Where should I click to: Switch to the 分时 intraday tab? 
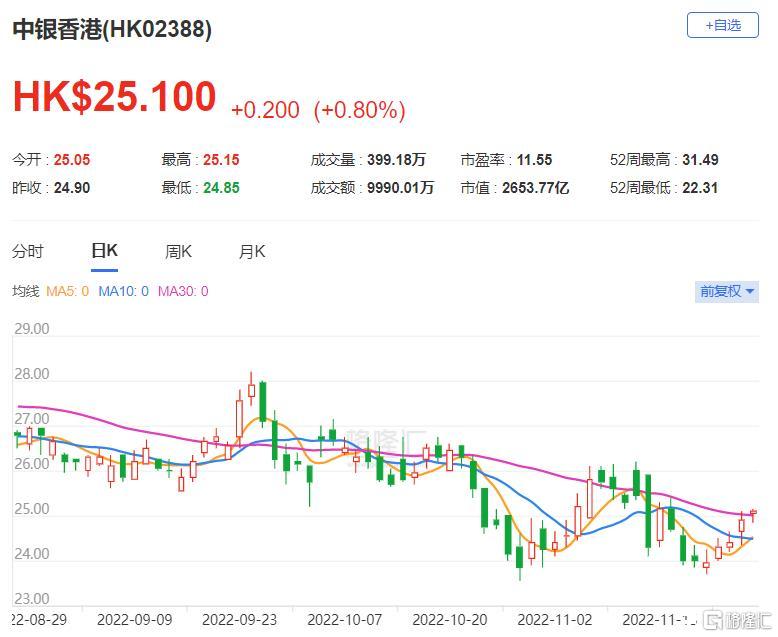pyautogui.click(x=28, y=252)
